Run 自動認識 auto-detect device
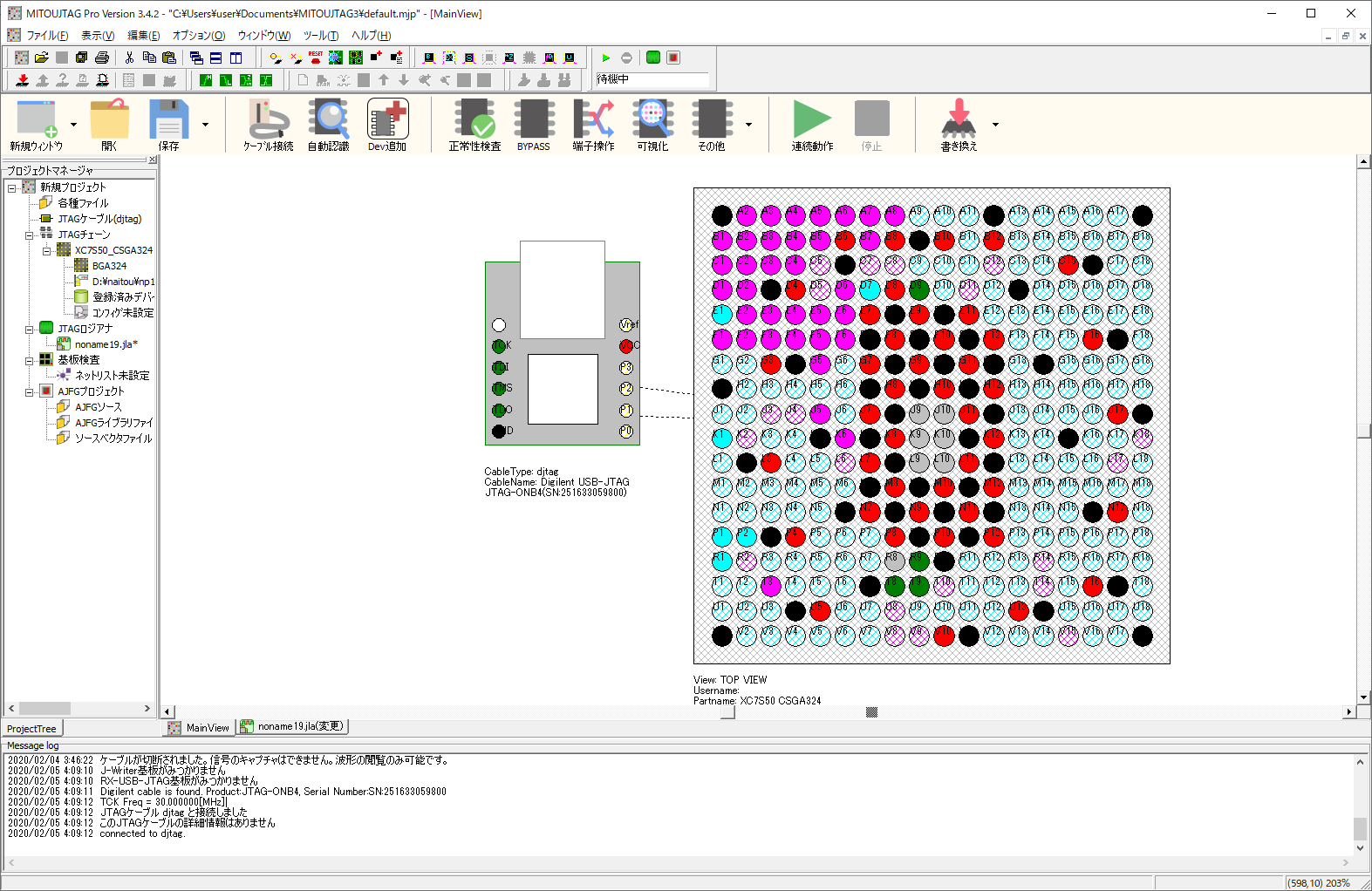1372x891 pixels. (329, 124)
